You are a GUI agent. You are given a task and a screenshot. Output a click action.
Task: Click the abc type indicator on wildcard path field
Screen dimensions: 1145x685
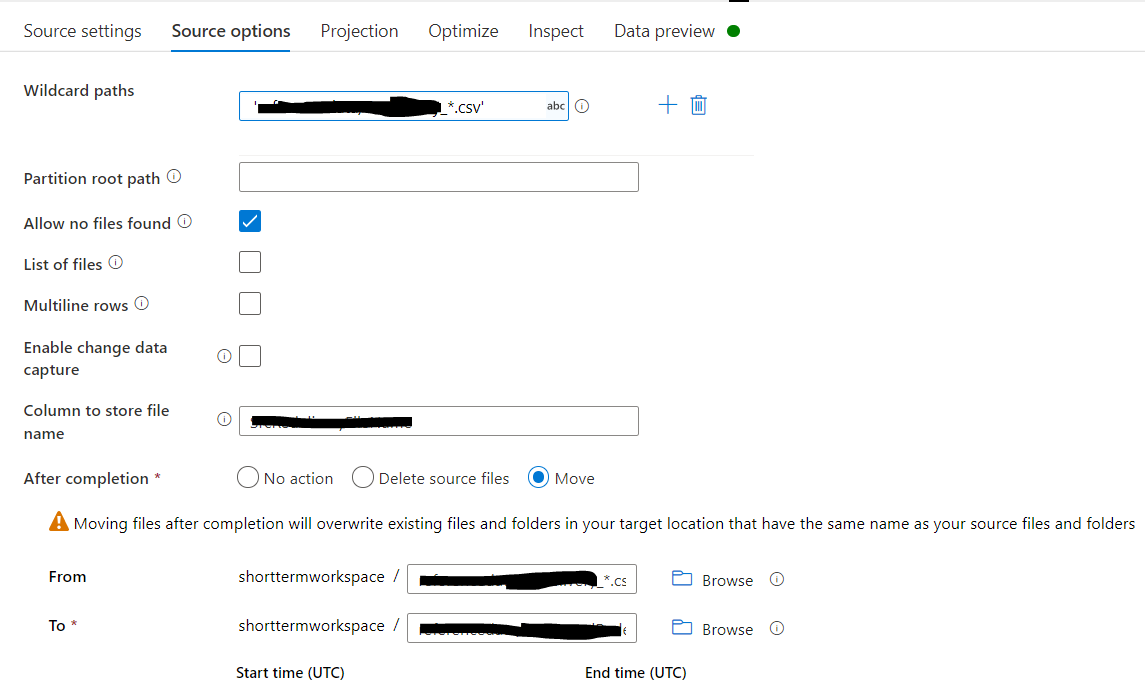point(556,106)
